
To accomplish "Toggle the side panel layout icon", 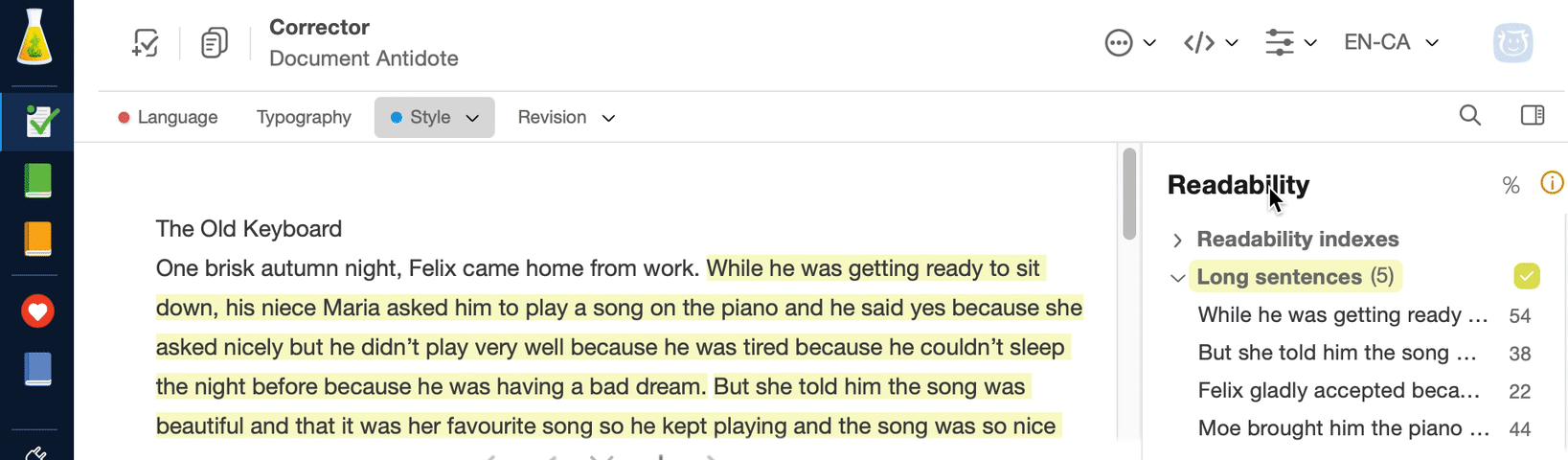I will [x=1532, y=116].
